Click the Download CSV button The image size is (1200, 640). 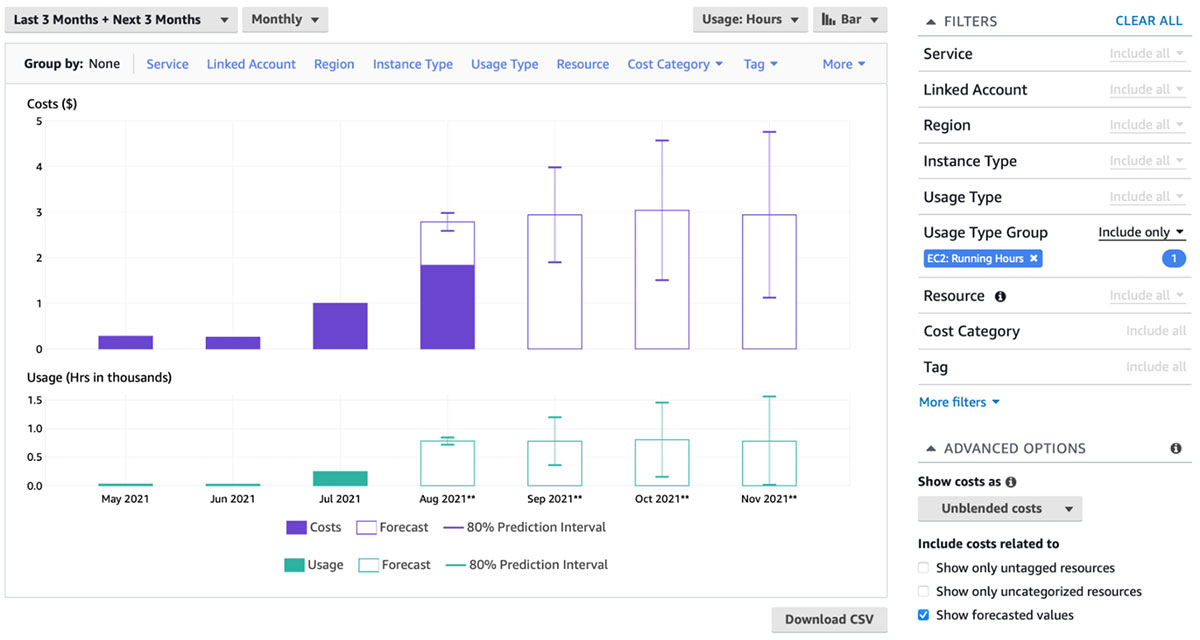[x=829, y=619]
